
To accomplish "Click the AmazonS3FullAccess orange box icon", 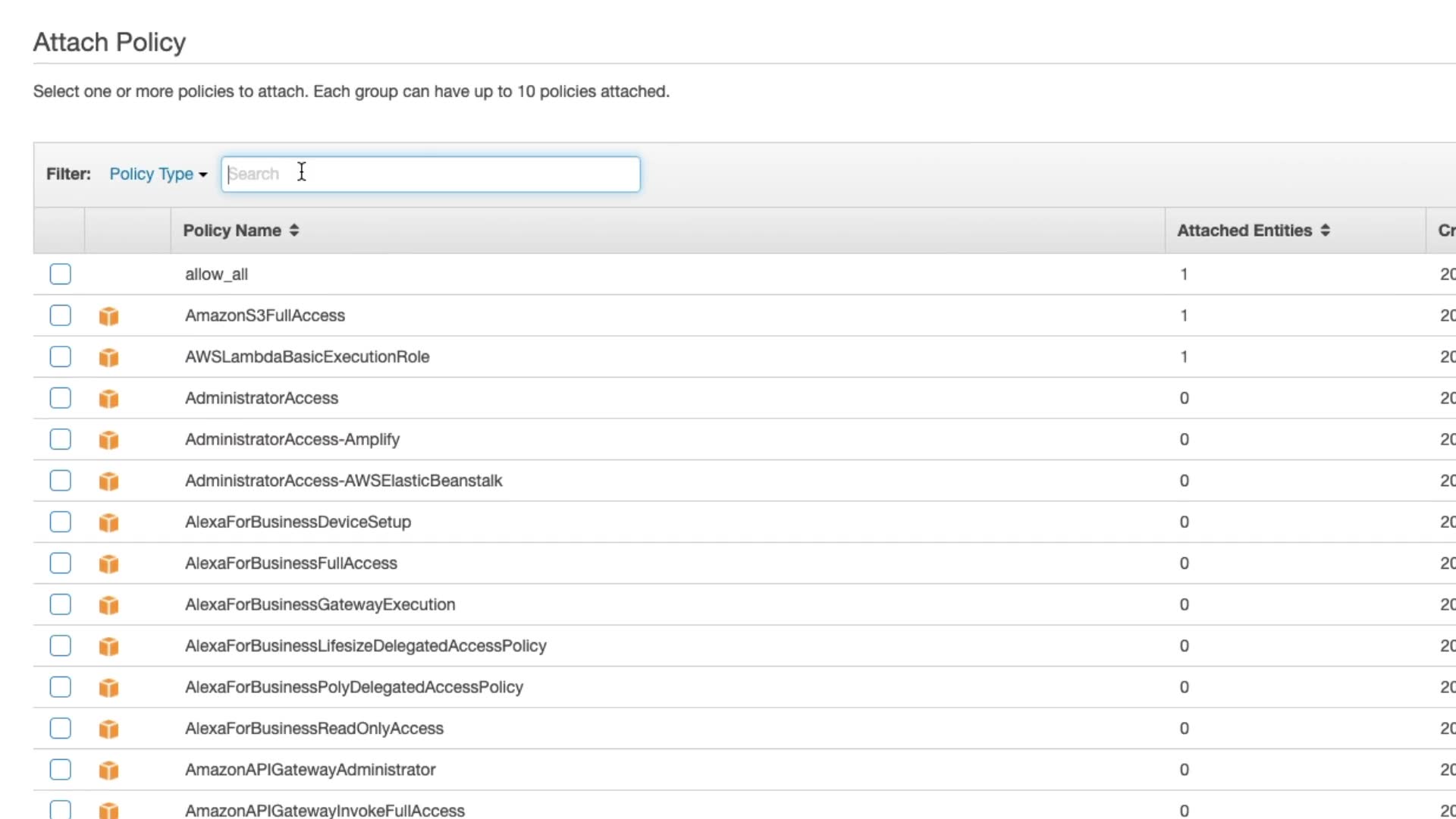I will [108, 316].
